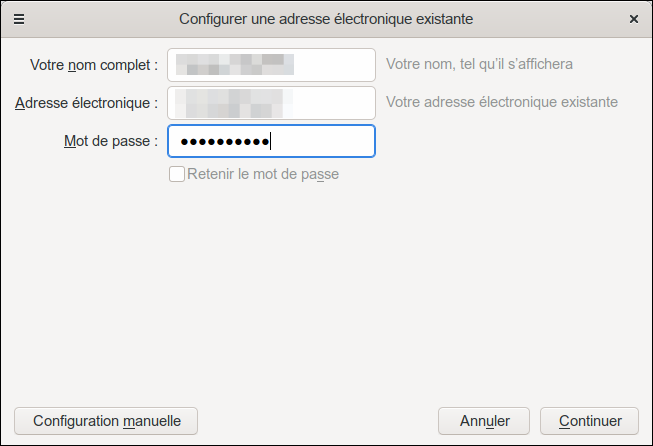Enable Retenir le mot de passe checkbox
This screenshot has height=446, width=653.
177,174
